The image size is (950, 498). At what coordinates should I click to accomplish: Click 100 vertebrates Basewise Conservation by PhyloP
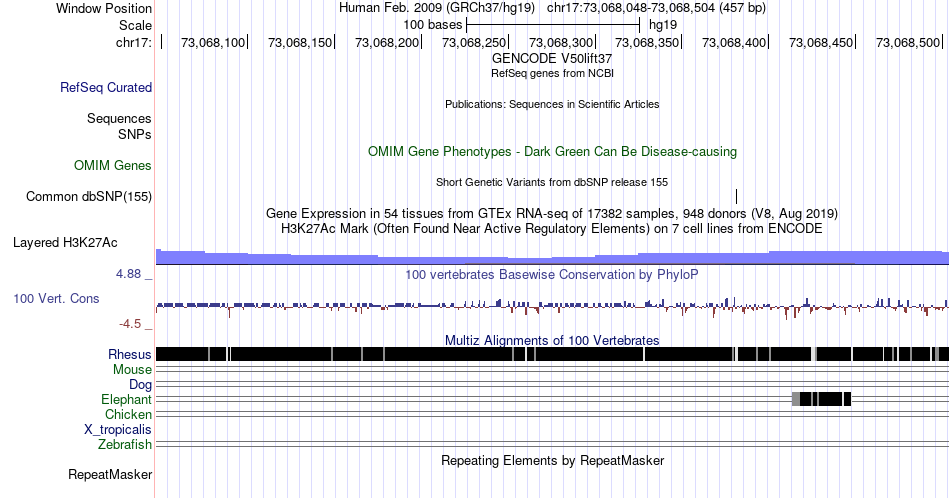[552, 274]
